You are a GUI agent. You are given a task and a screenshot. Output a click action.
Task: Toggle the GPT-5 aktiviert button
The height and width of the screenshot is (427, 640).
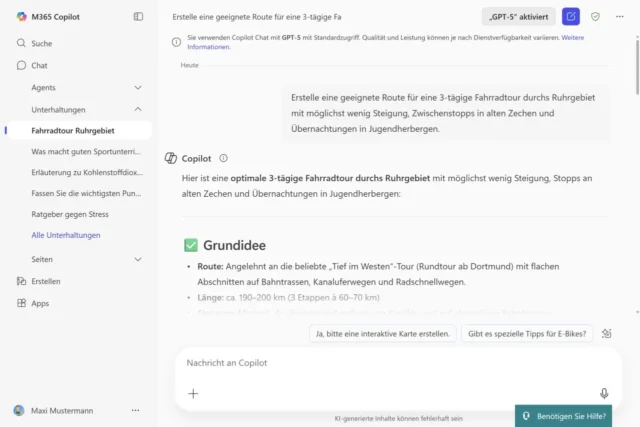pos(518,17)
